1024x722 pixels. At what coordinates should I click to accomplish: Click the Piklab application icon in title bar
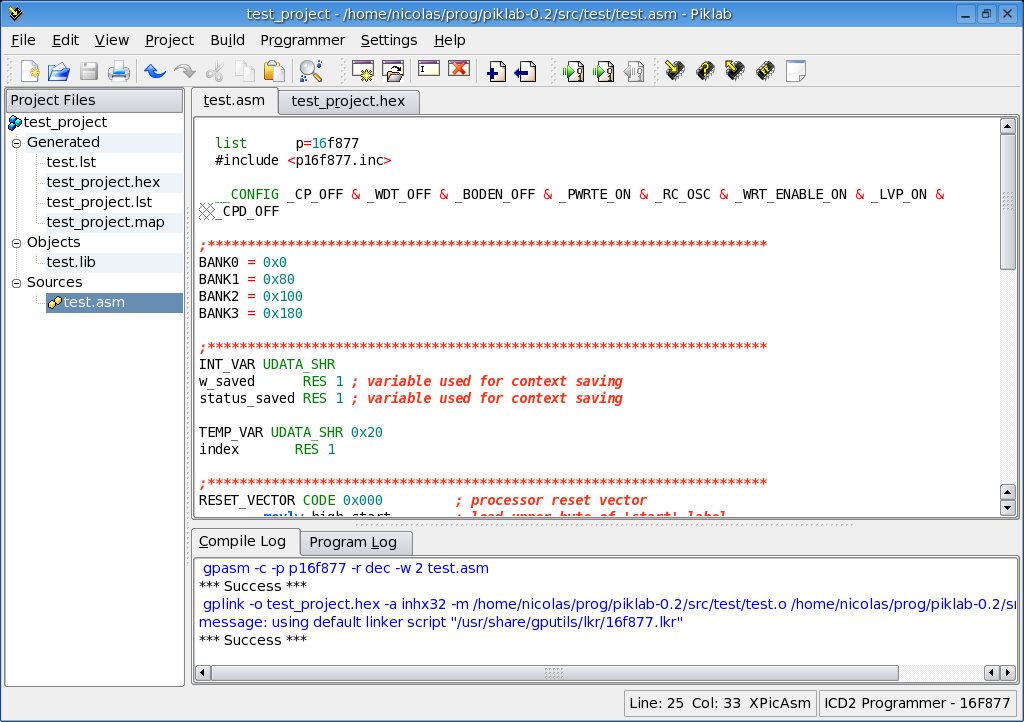point(15,13)
